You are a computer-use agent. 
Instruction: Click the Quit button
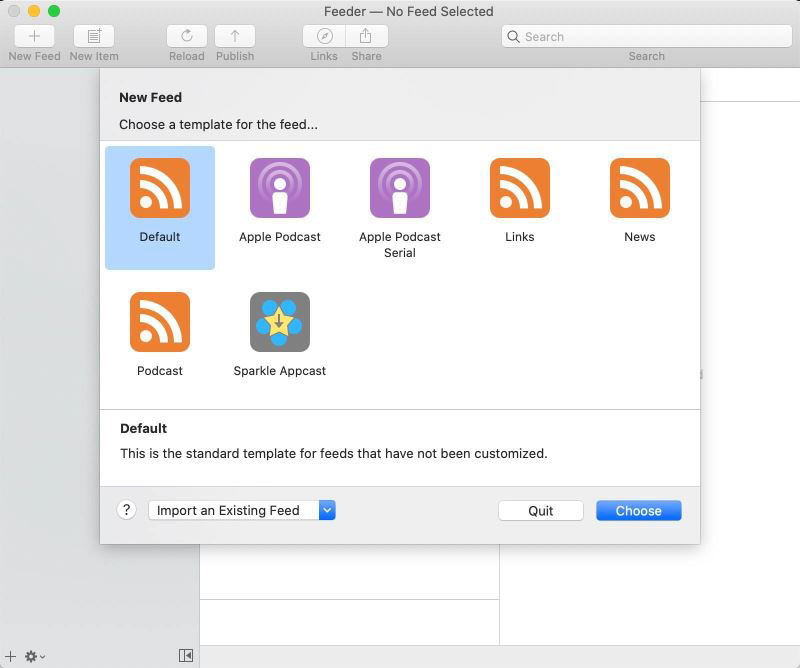point(541,511)
